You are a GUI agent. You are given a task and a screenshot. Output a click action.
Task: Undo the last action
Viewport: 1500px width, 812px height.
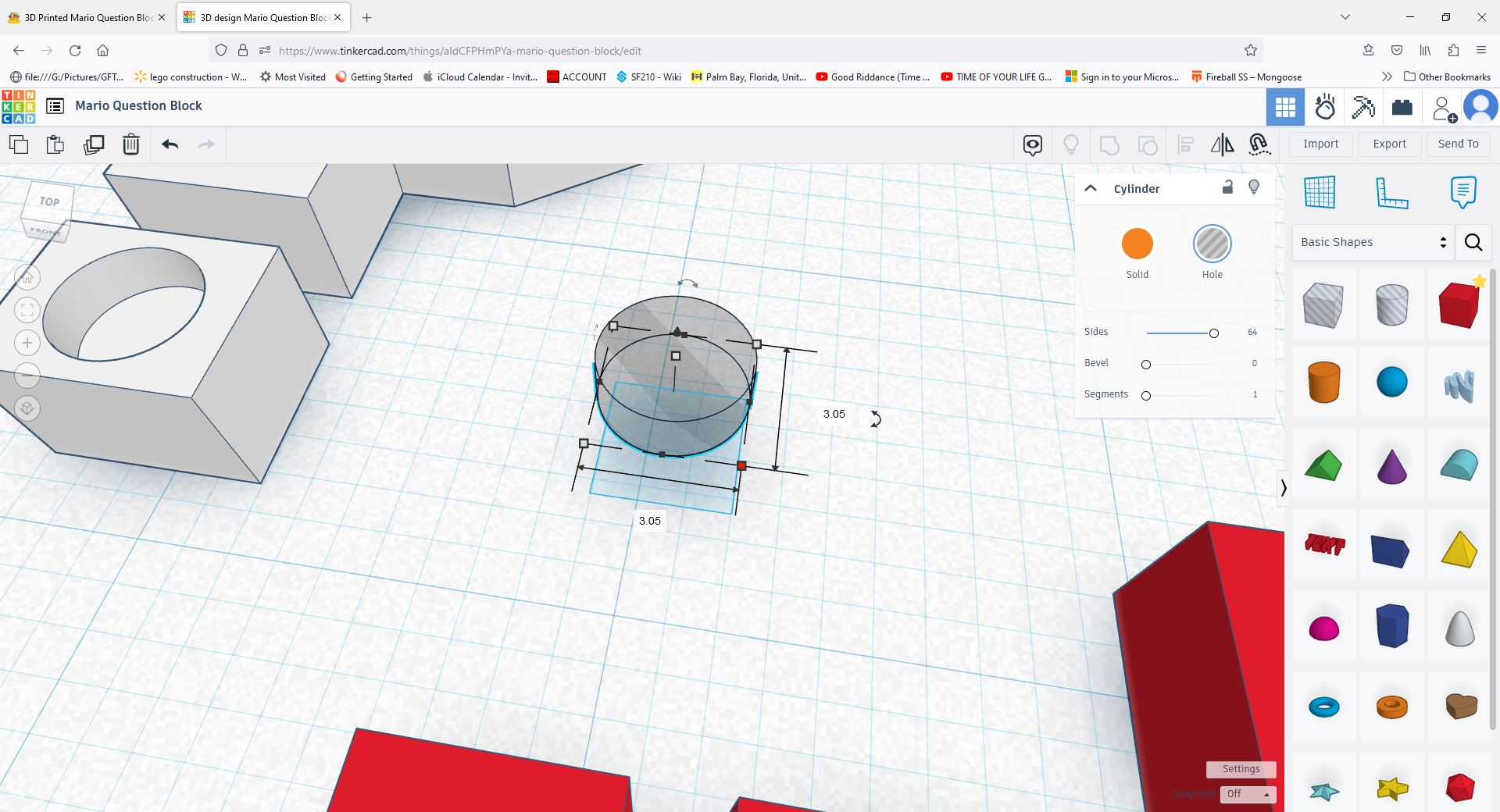pyautogui.click(x=169, y=144)
